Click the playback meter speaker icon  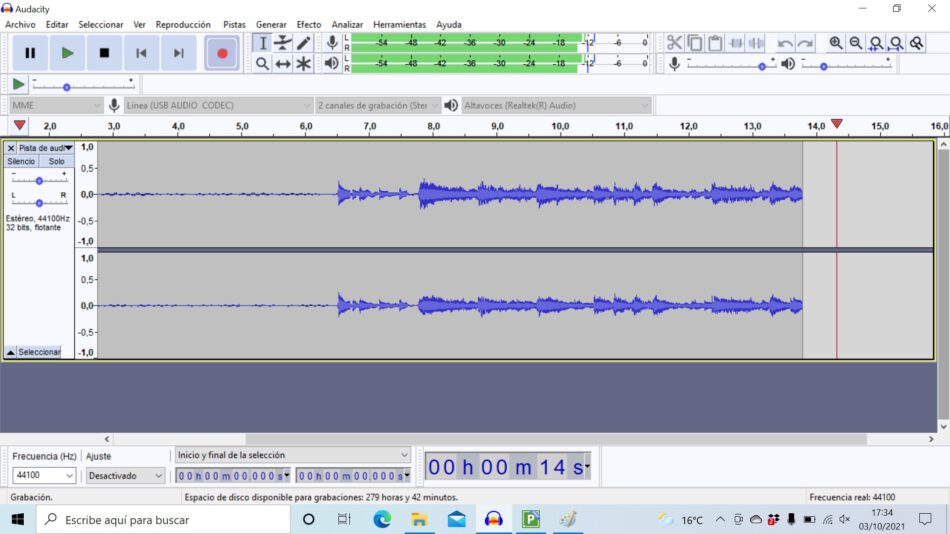(331, 63)
